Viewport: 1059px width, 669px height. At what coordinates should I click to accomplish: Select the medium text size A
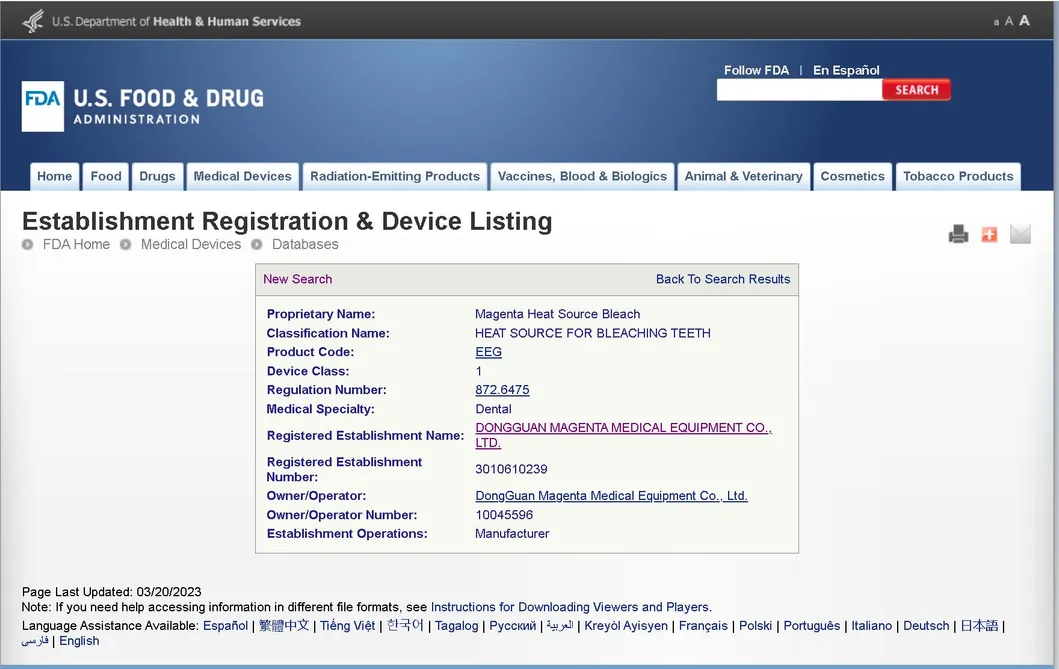click(1009, 21)
